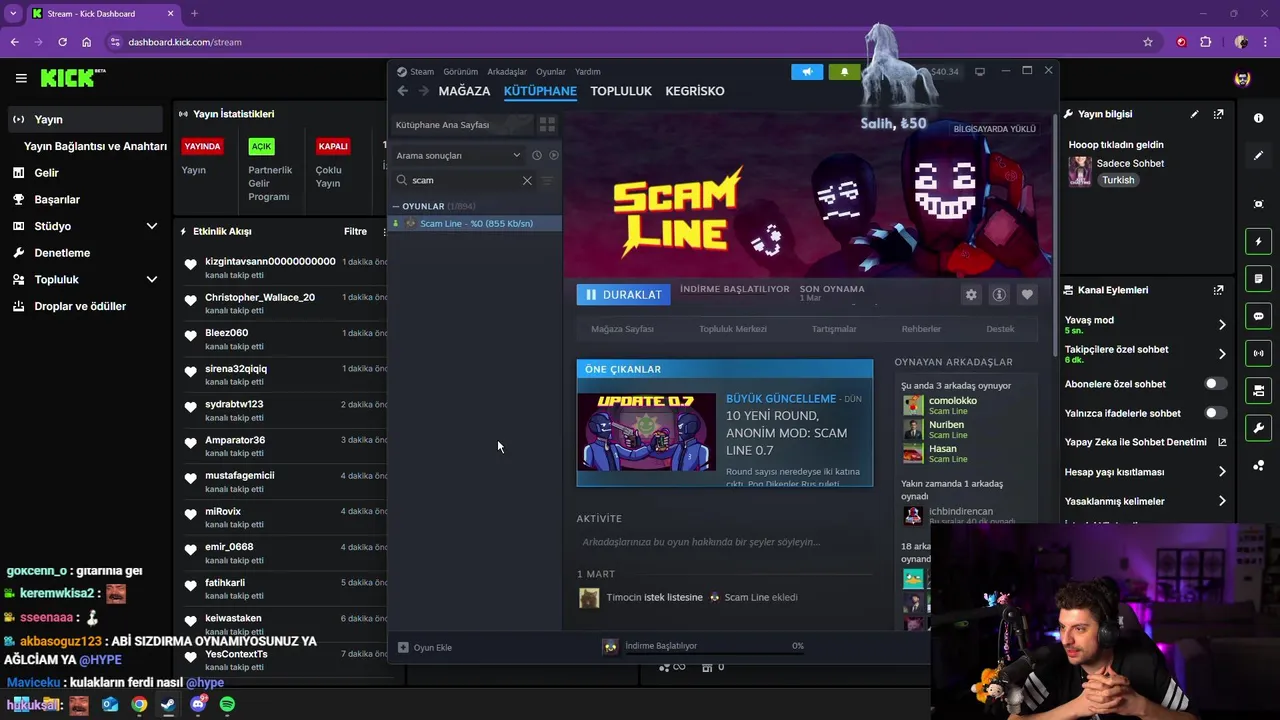Open Filtre in Etkinlik Akışı
The image size is (1280, 720).
[356, 231]
